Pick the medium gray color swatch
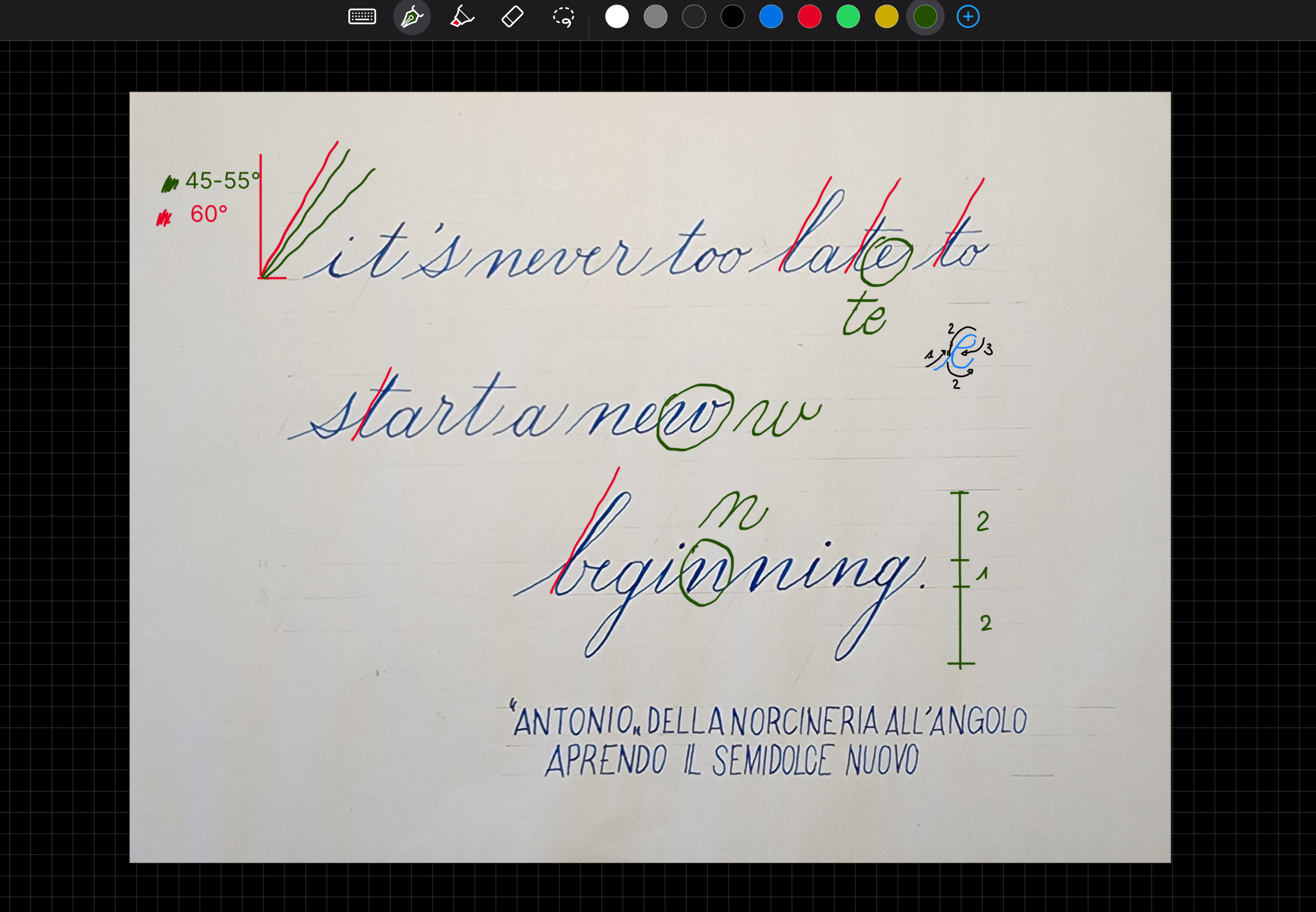1316x912 pixels. coord(655,16)
